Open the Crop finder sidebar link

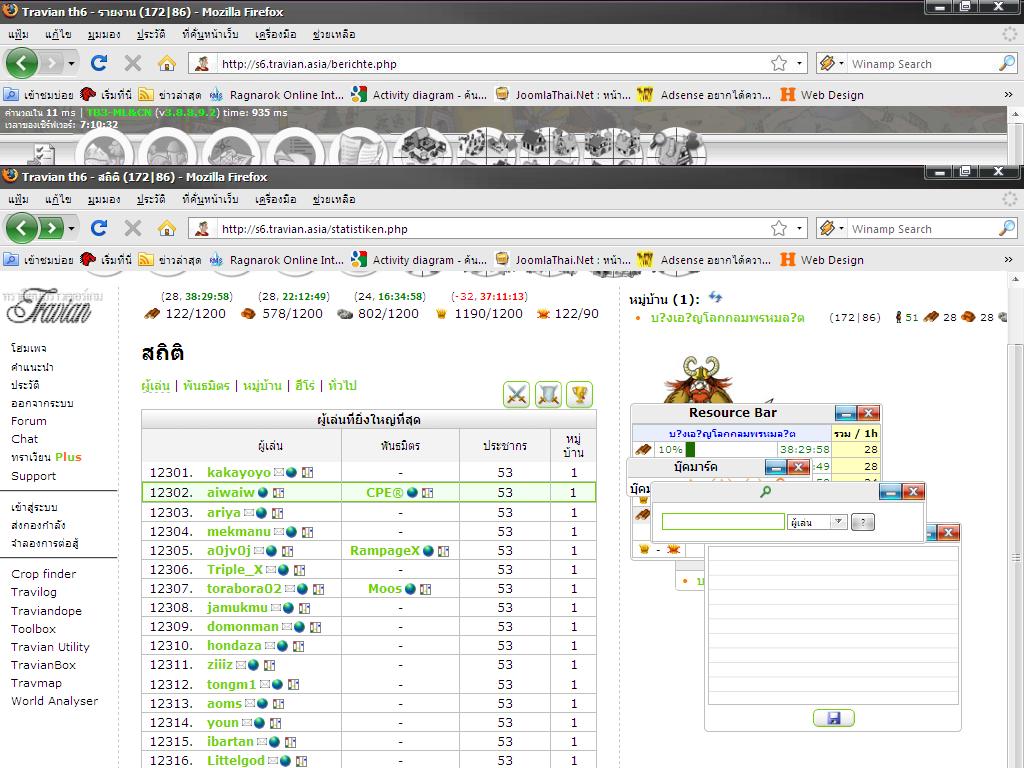44,574
